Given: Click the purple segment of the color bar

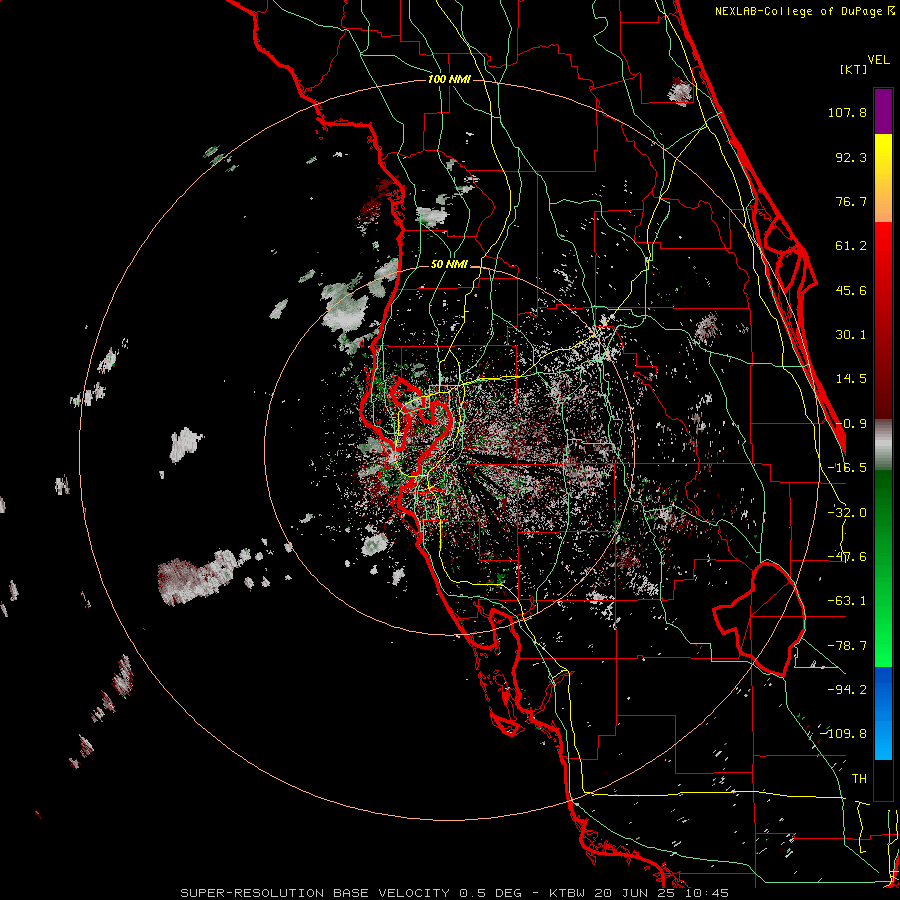Looking at the screenshot, I should [x=883, y=112].
